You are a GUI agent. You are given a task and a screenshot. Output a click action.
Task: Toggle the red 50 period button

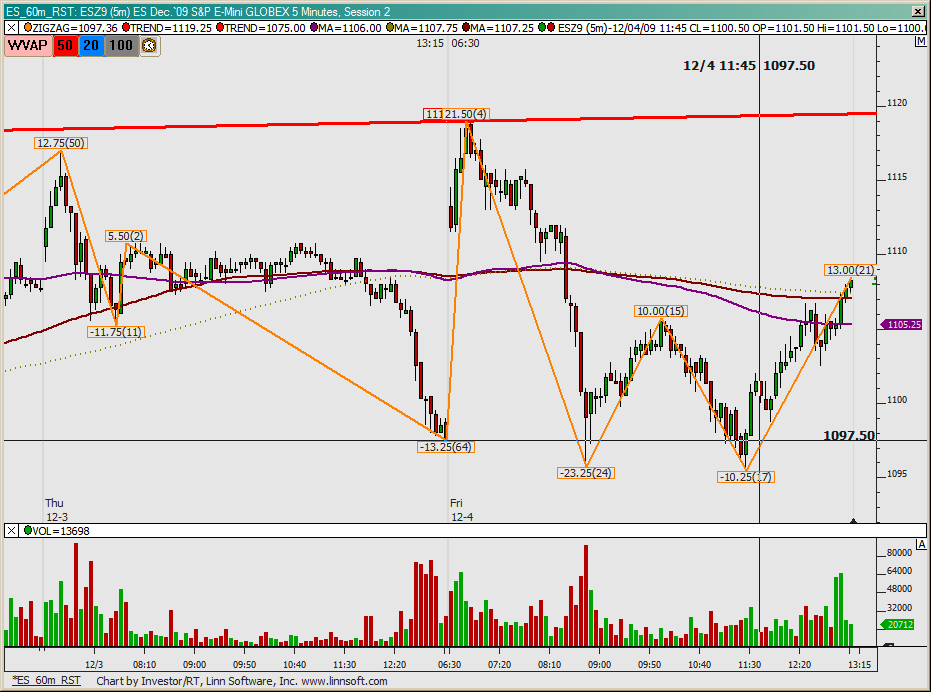[x=64, y=46]
